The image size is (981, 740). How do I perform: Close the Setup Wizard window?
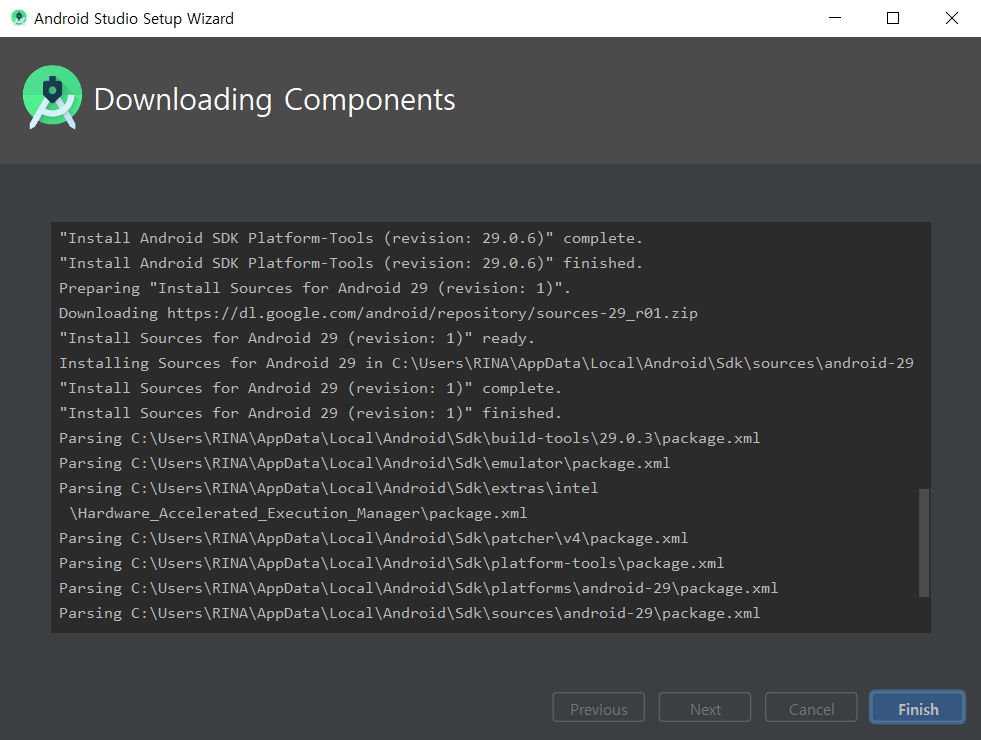[x=952, y=18]
